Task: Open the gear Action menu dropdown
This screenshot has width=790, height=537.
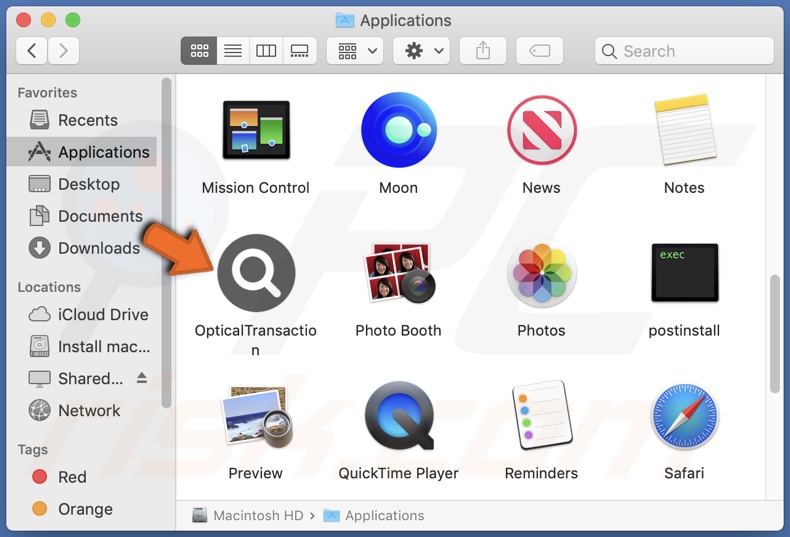Action: click(422, 51)
